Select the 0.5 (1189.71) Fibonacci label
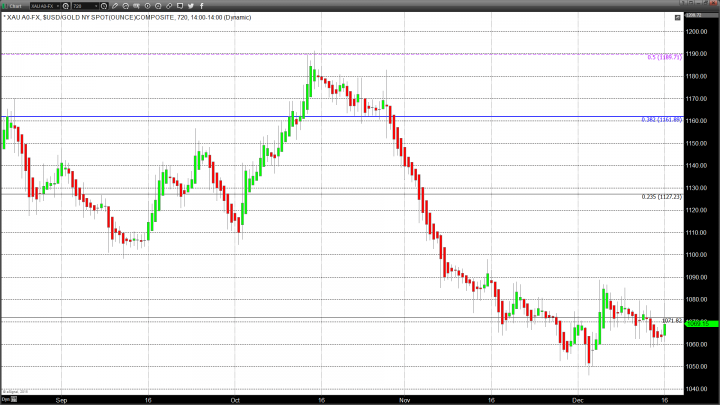Viewport: 720px width, 405px height. point(665,57)
